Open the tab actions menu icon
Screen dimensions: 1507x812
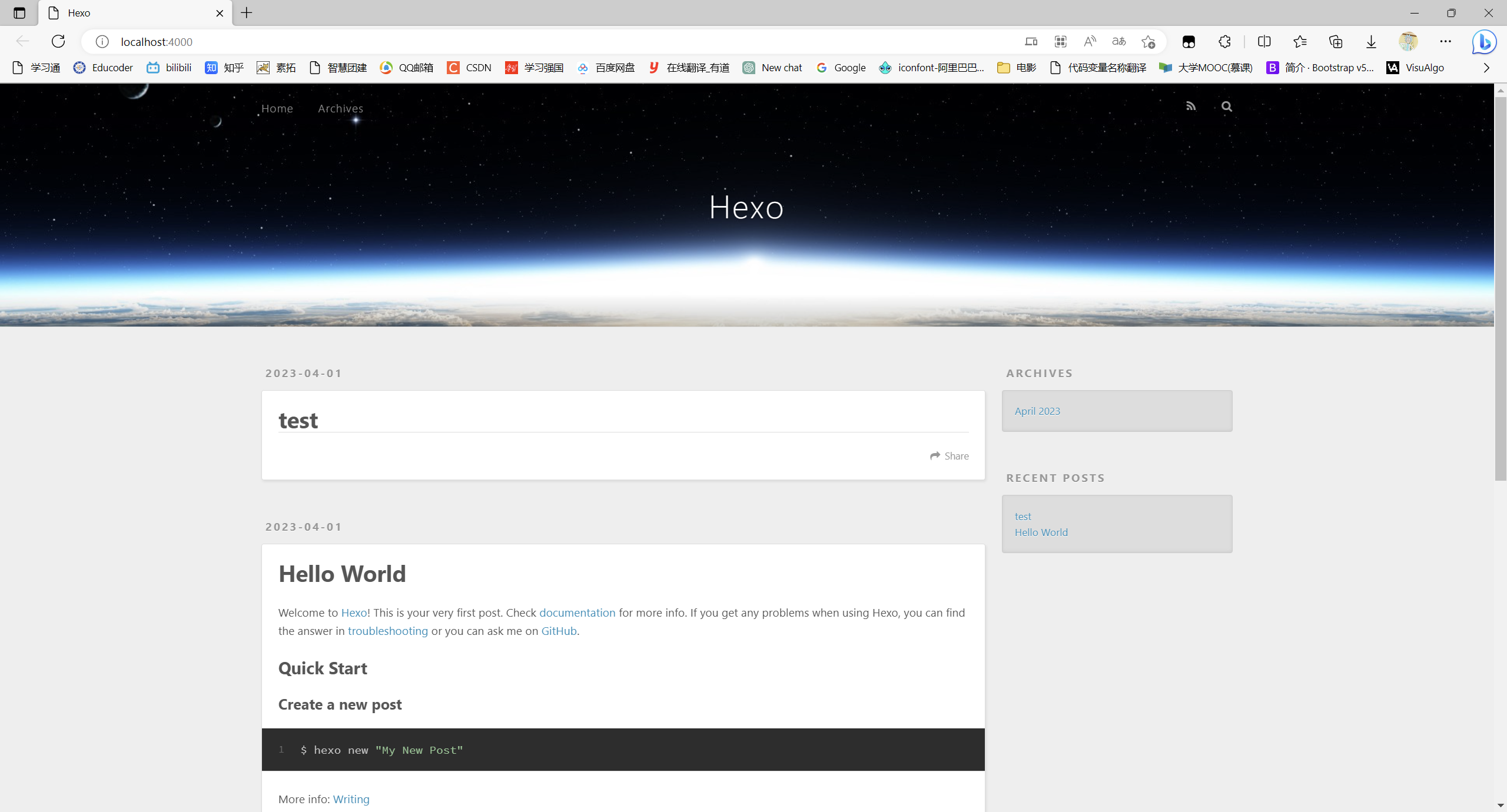(x=19, y=13)
